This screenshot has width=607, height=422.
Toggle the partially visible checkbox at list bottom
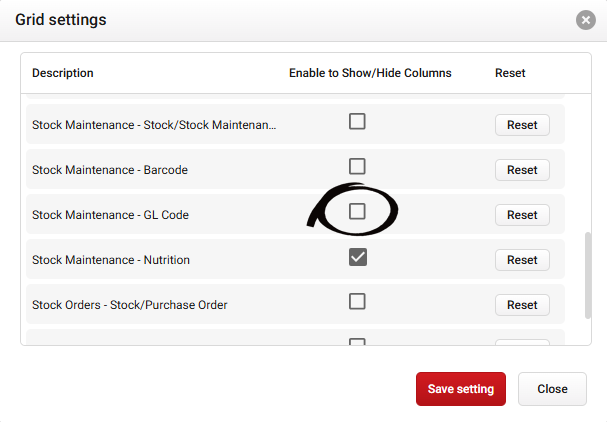[357, 341]
